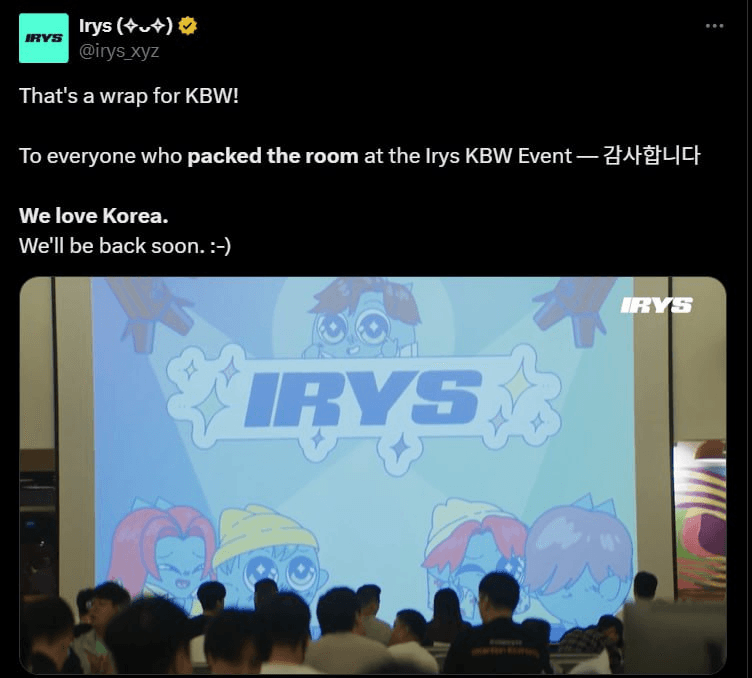Click the @irys_xyz handle
752x678 pixels.
click(x=119, y=51)
